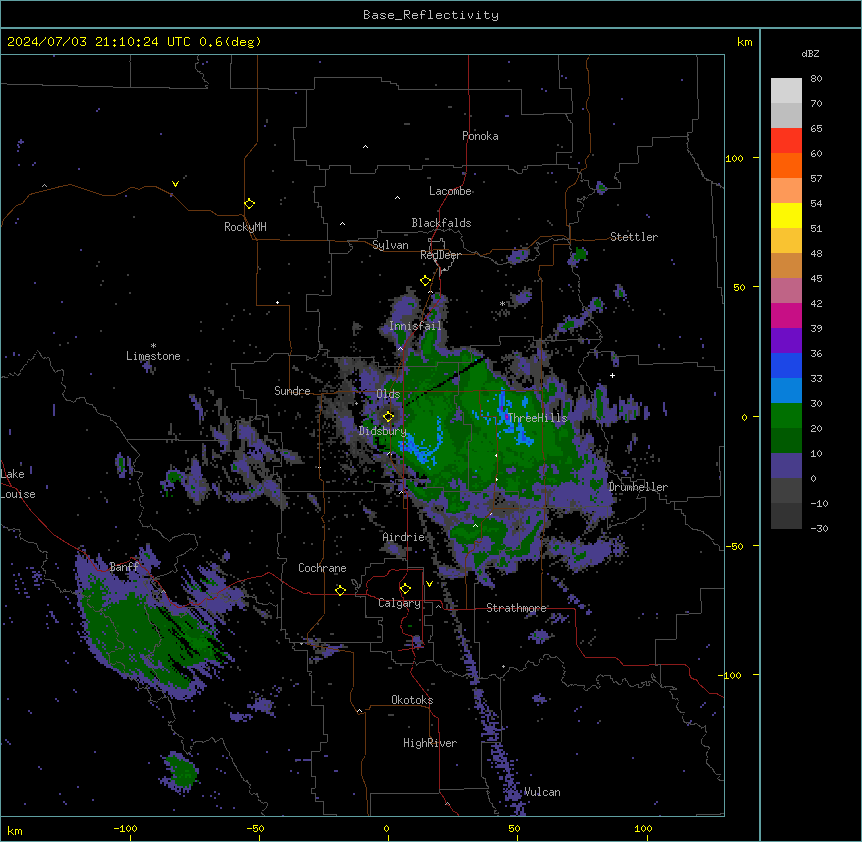The image size is (862, 842).
Task: Click the Innisfail city label
Action: 415,326
